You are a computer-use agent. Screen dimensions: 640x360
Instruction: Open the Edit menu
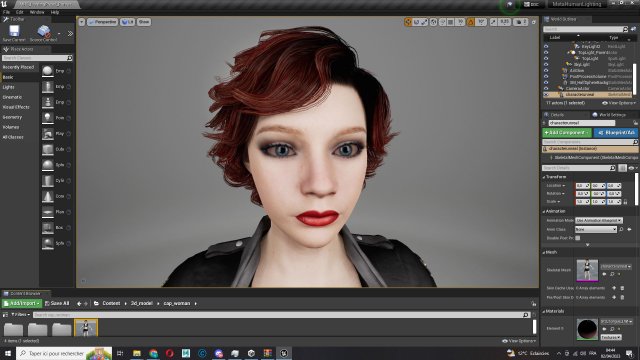(20, 12)
